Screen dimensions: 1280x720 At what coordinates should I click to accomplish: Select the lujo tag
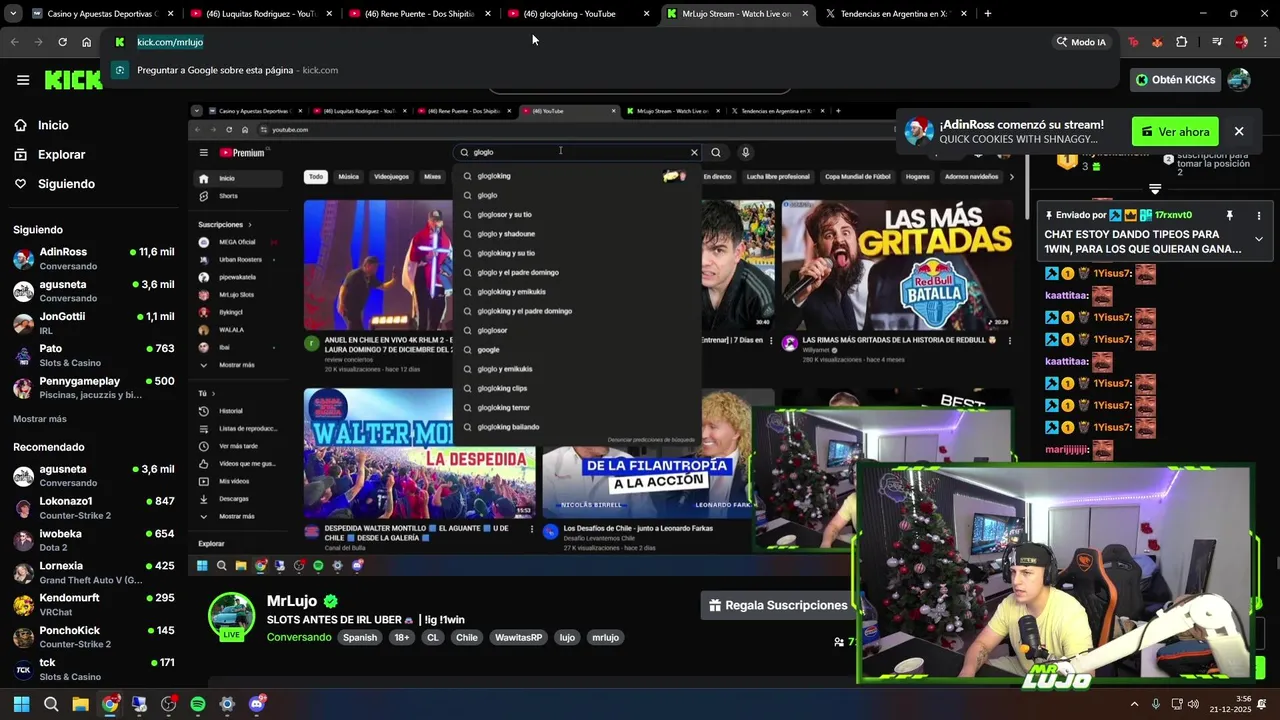tap(567, 638)
